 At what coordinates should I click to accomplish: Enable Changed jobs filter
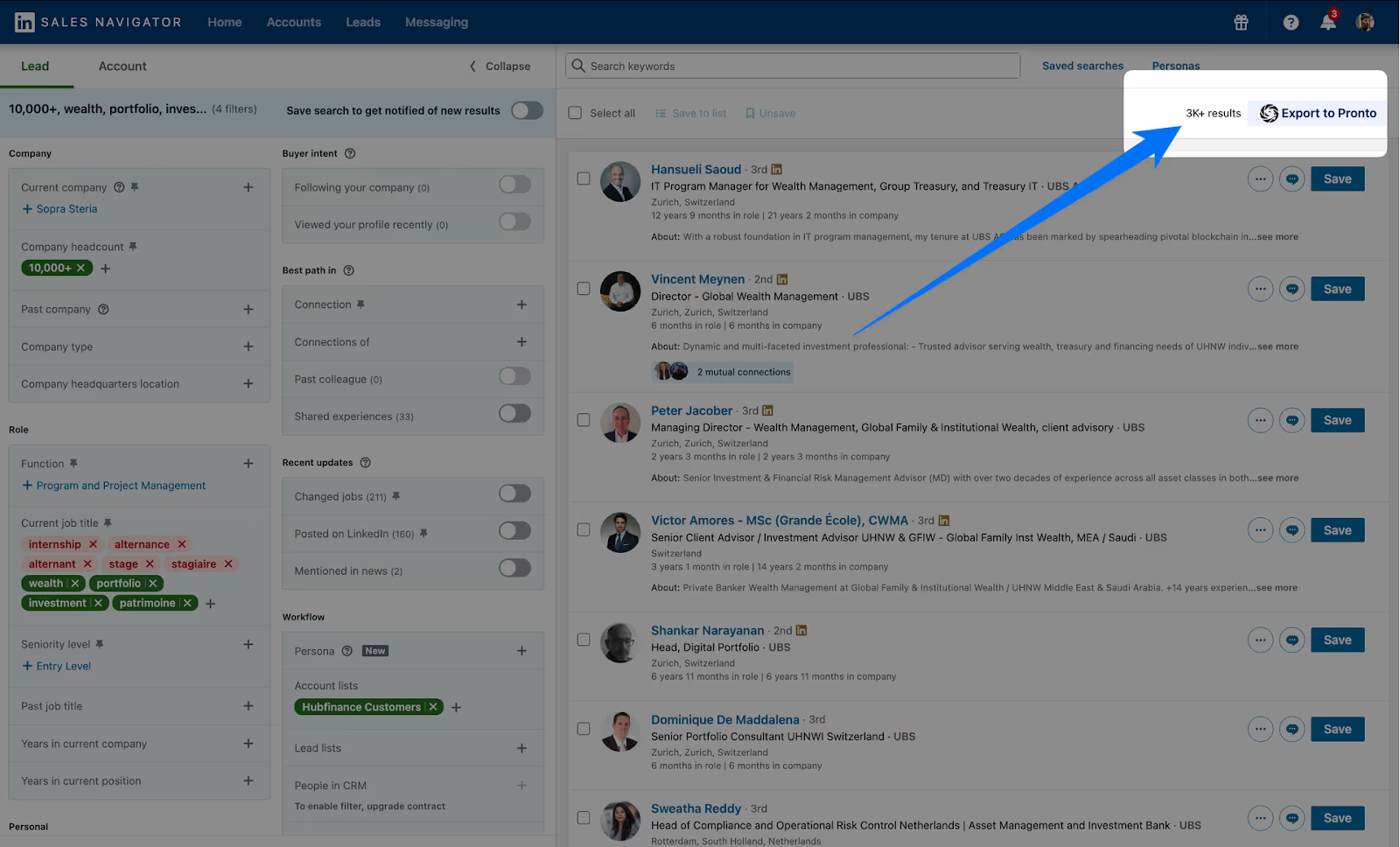point(514,493)
